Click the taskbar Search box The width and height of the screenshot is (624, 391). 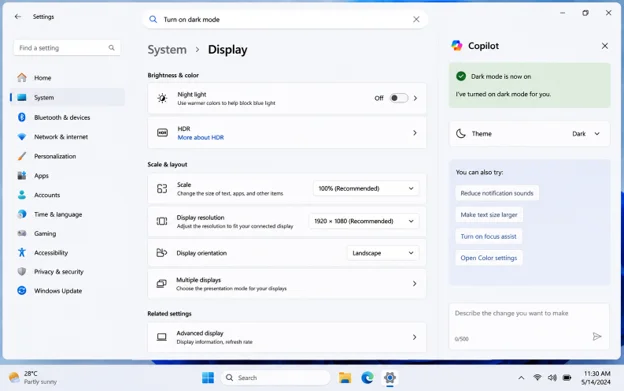pos(275,377)
